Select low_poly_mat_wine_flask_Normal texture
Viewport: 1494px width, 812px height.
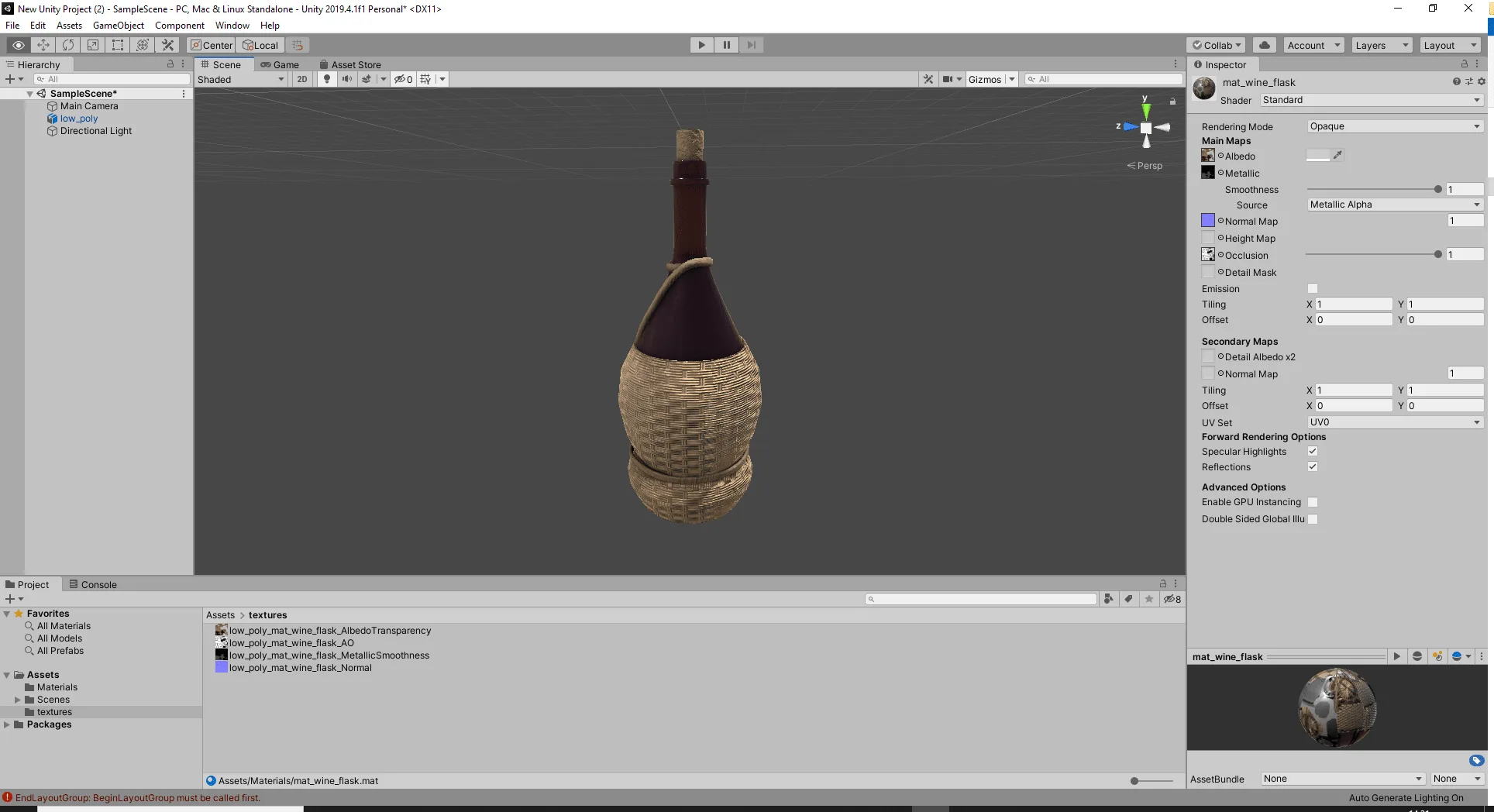click(300, 668)
